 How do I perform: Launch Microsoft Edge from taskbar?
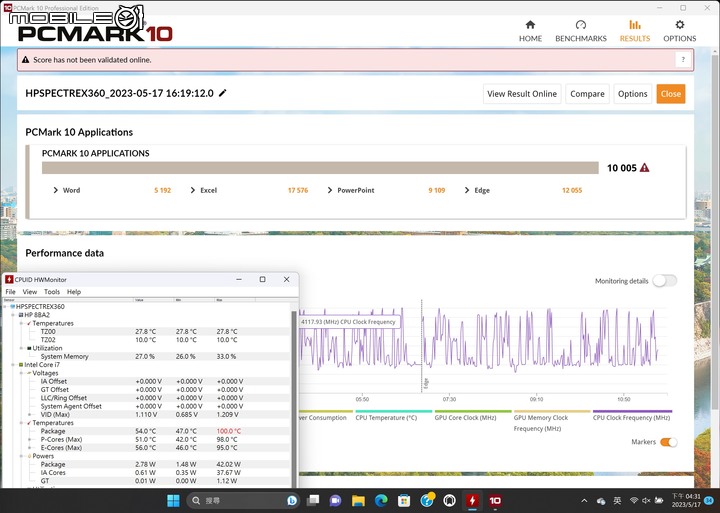tap(381, 501)
